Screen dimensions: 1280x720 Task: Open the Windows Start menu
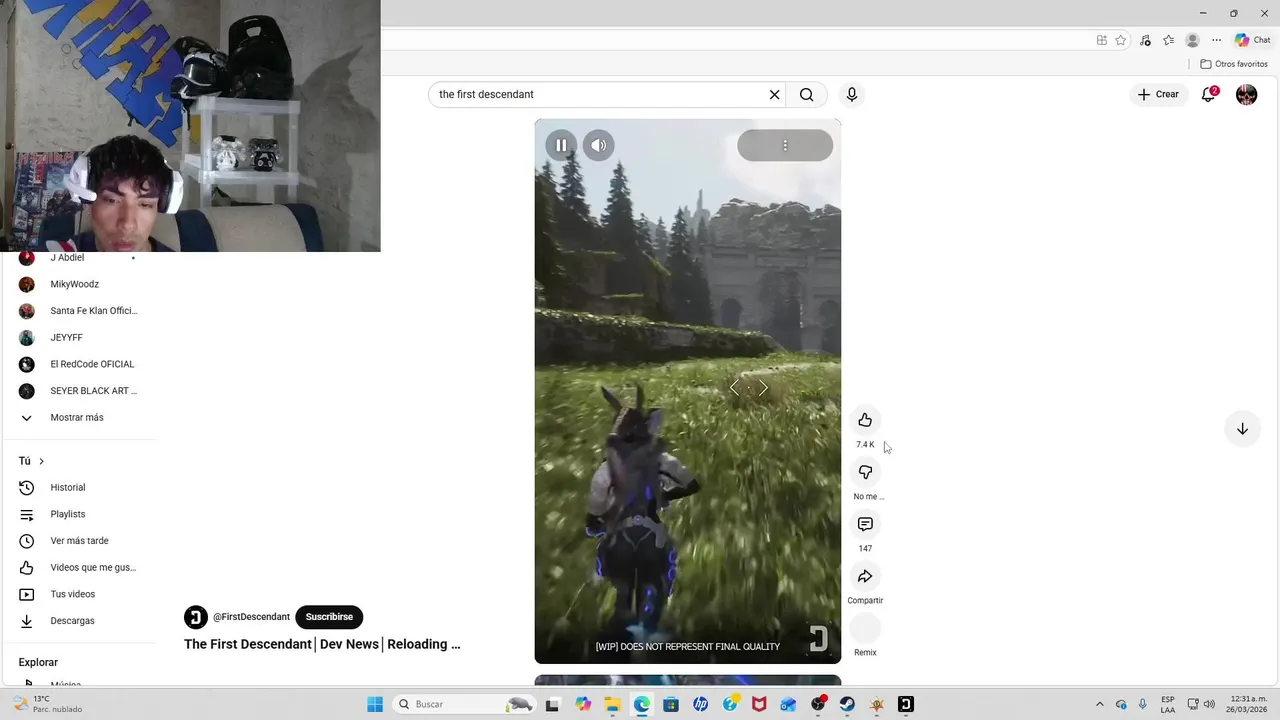click(x=375, y=704)
